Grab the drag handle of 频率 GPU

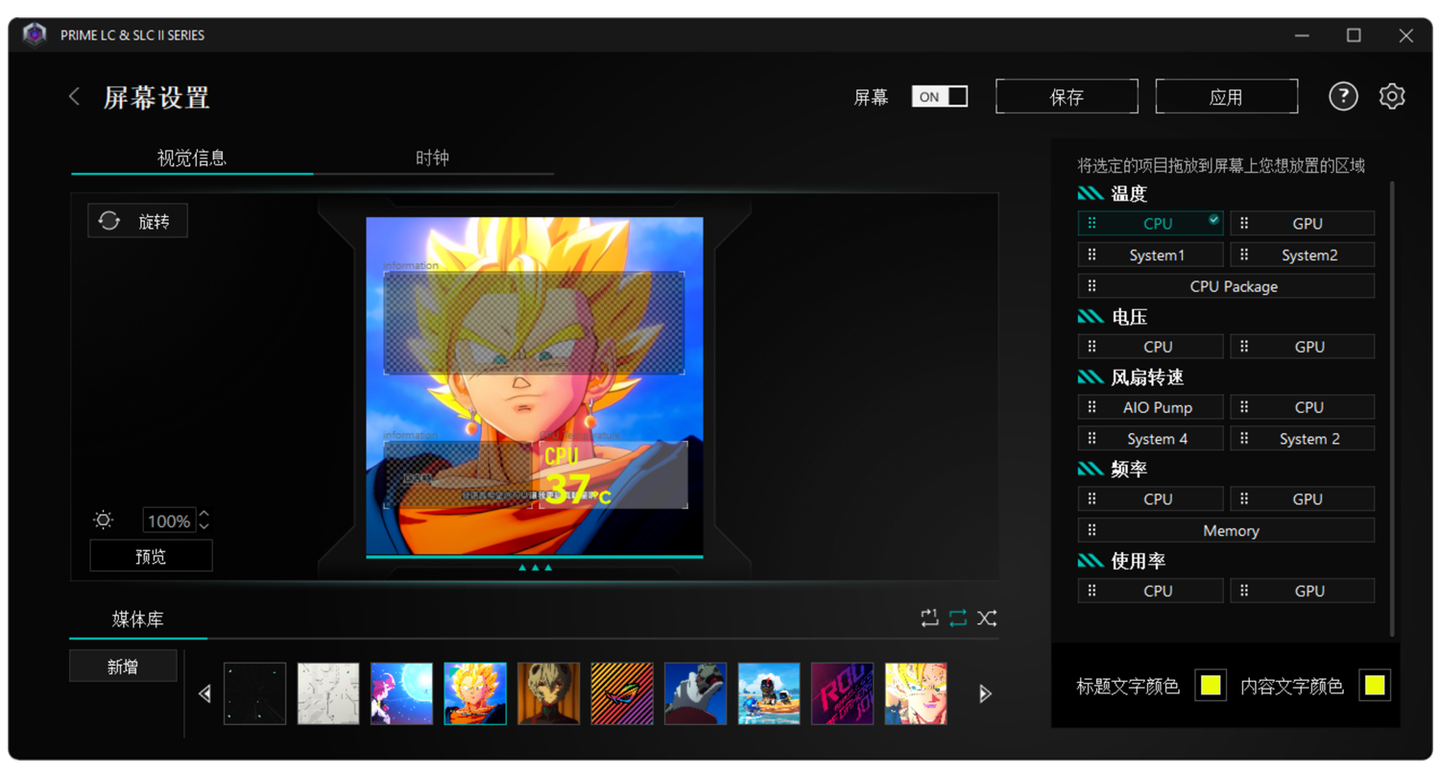click(1244, 499)
